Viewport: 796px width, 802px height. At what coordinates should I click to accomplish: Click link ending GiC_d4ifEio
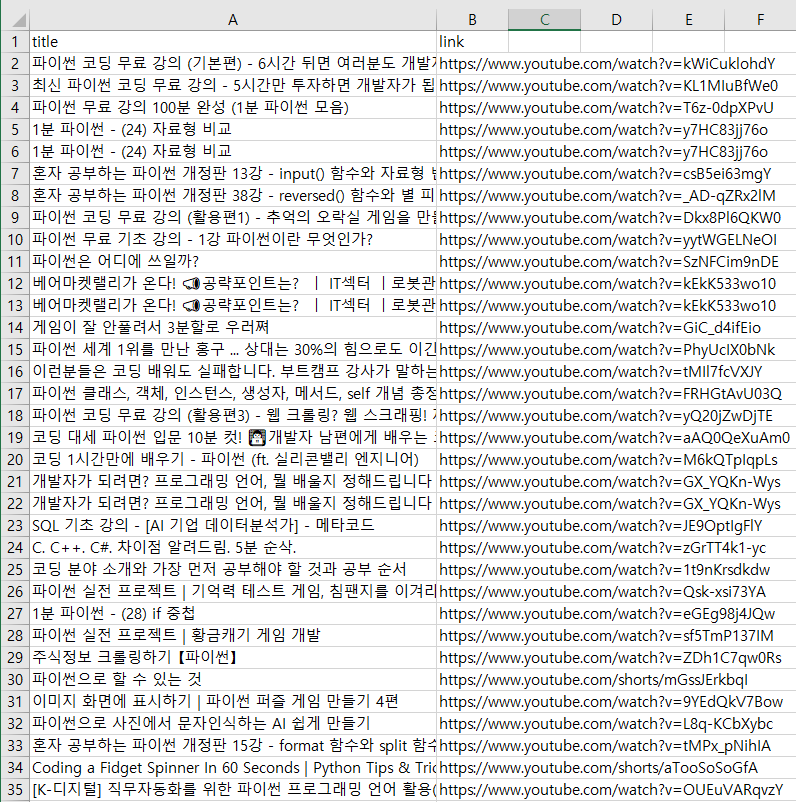pos(600,328)
